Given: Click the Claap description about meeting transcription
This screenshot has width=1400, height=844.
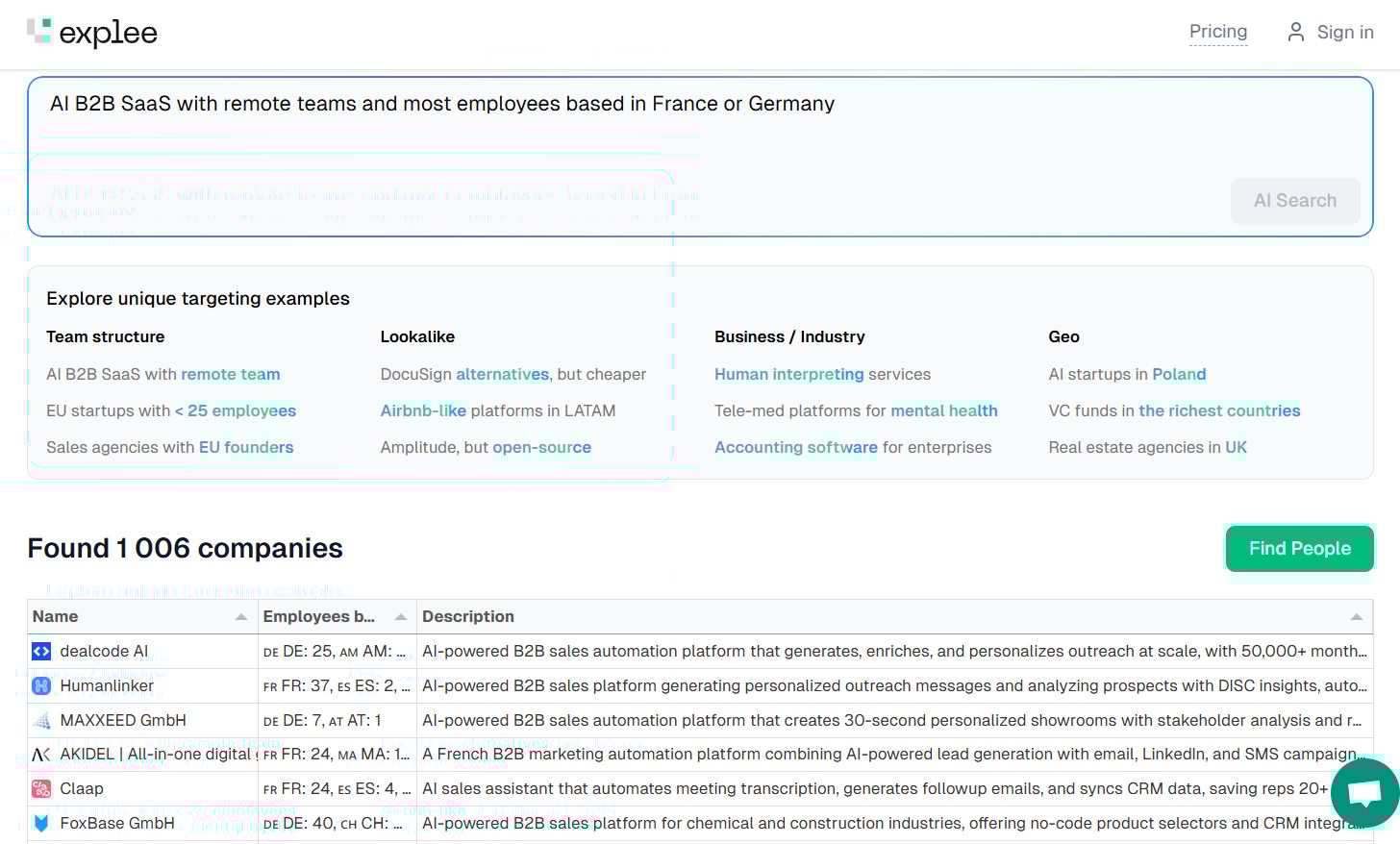Looking at the screenshot, I should (x=875, y=788).
